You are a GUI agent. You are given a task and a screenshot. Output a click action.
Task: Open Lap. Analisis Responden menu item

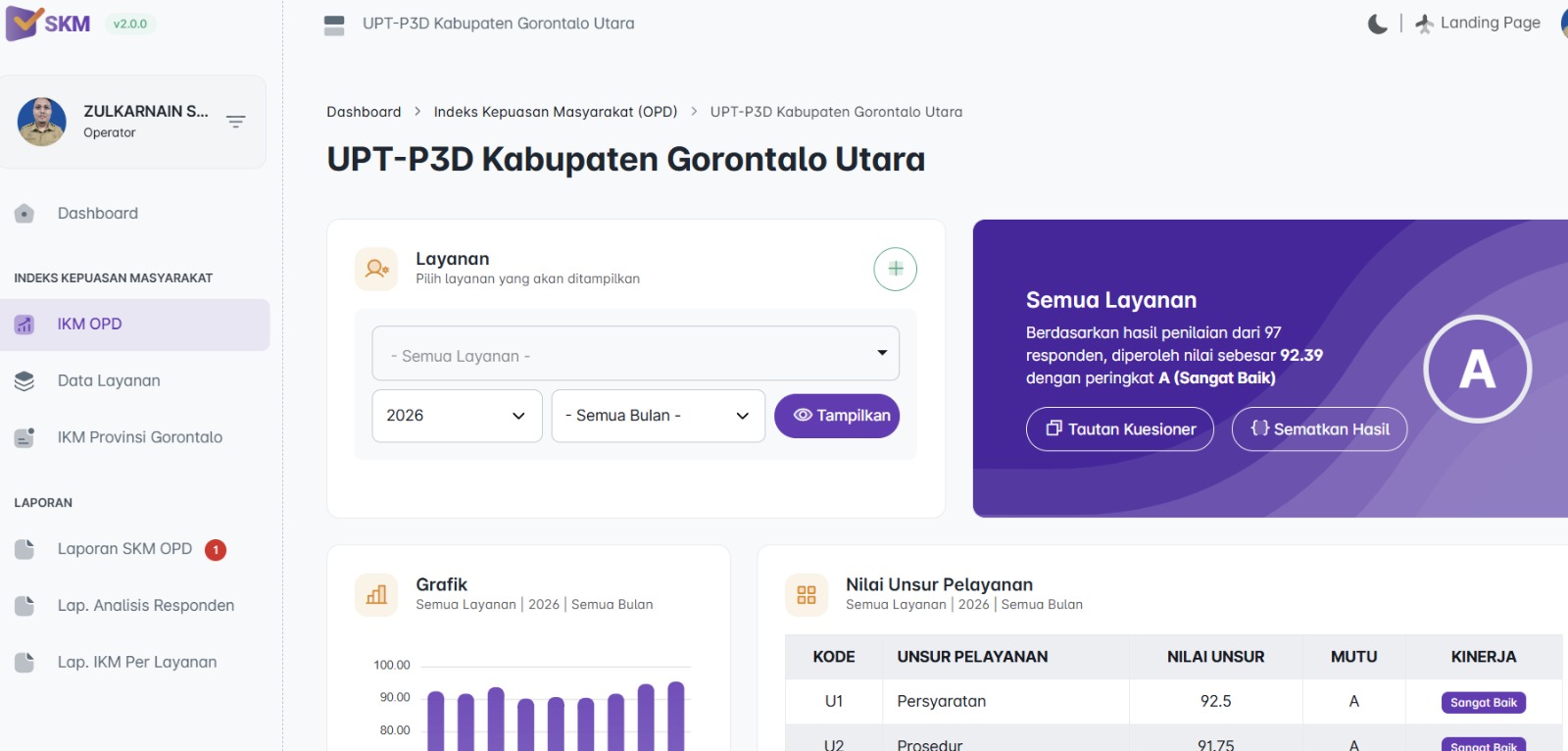(x=146, y=606)
